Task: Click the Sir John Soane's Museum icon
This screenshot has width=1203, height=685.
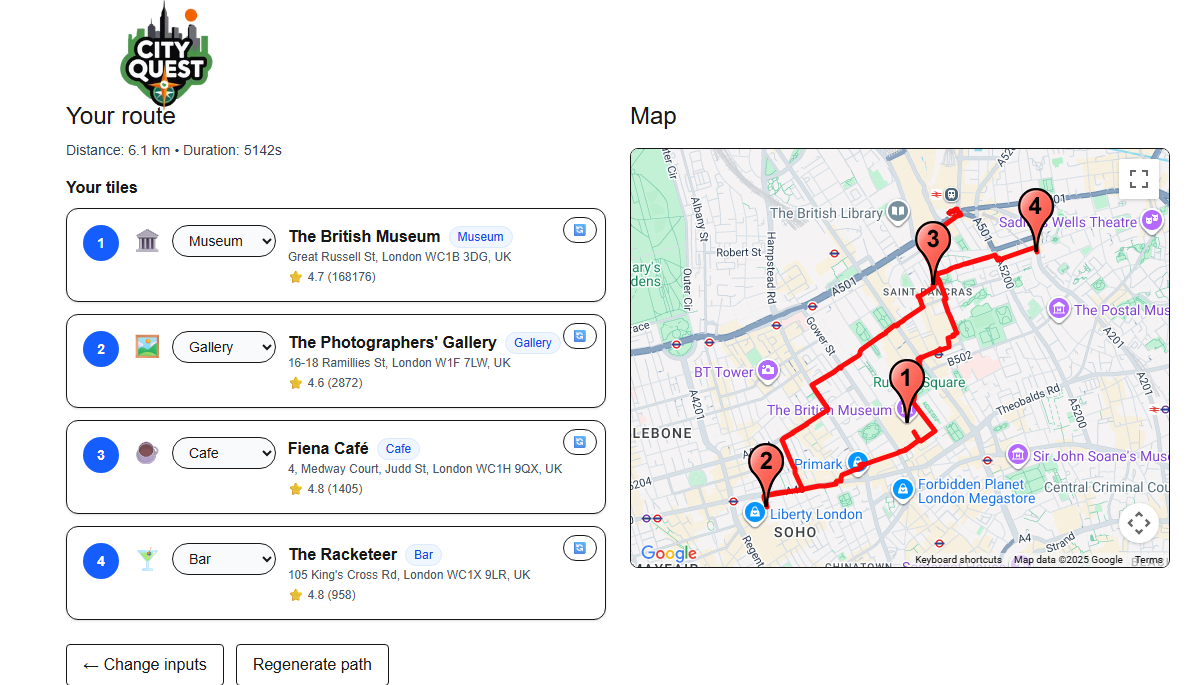Action: [1017, 456]
